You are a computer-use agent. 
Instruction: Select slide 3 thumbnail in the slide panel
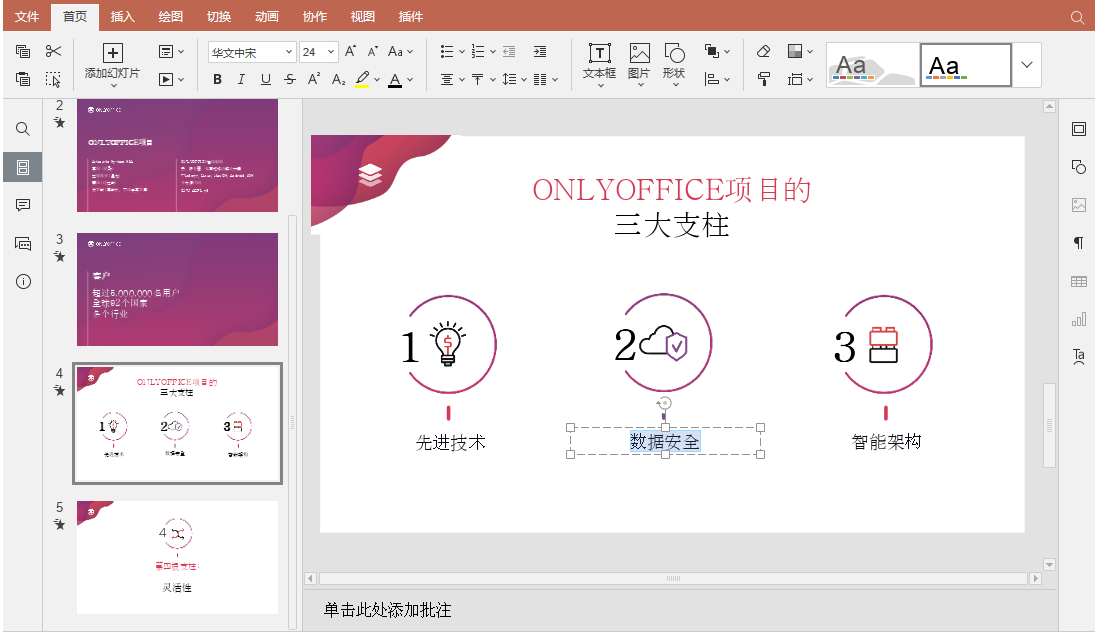tap(177, 290)
